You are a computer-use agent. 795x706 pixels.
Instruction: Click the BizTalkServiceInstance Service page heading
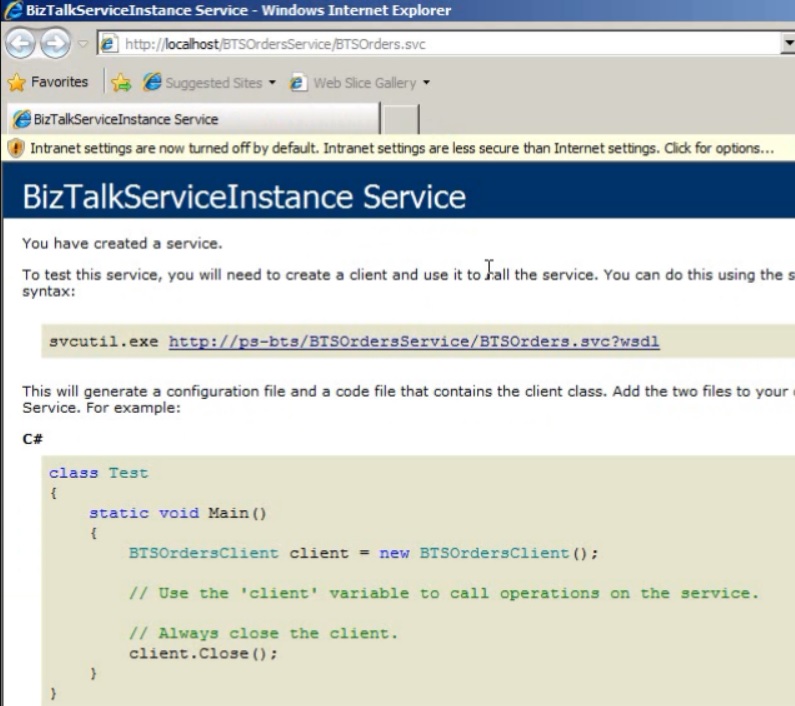(244, 197)
